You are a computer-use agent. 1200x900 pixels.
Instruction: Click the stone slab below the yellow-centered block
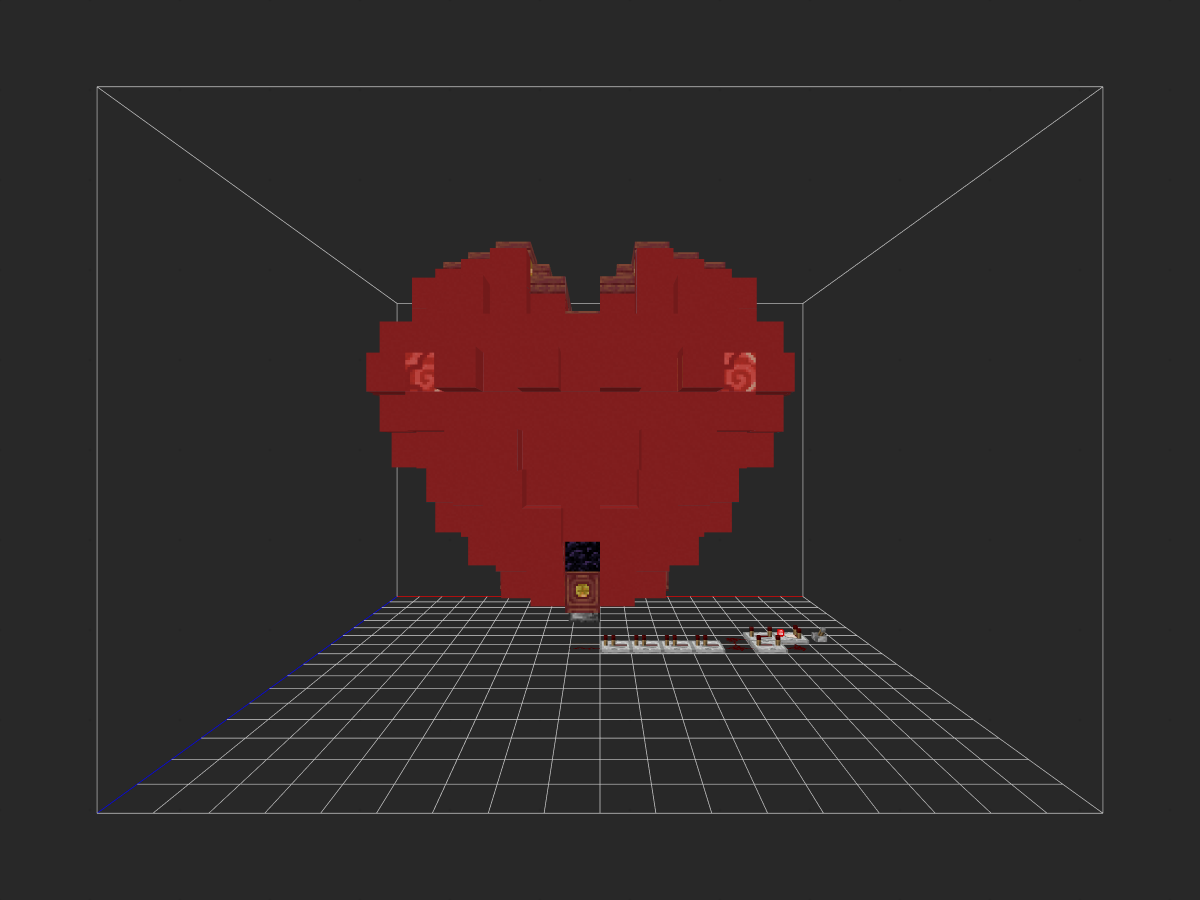coord(584,617)
